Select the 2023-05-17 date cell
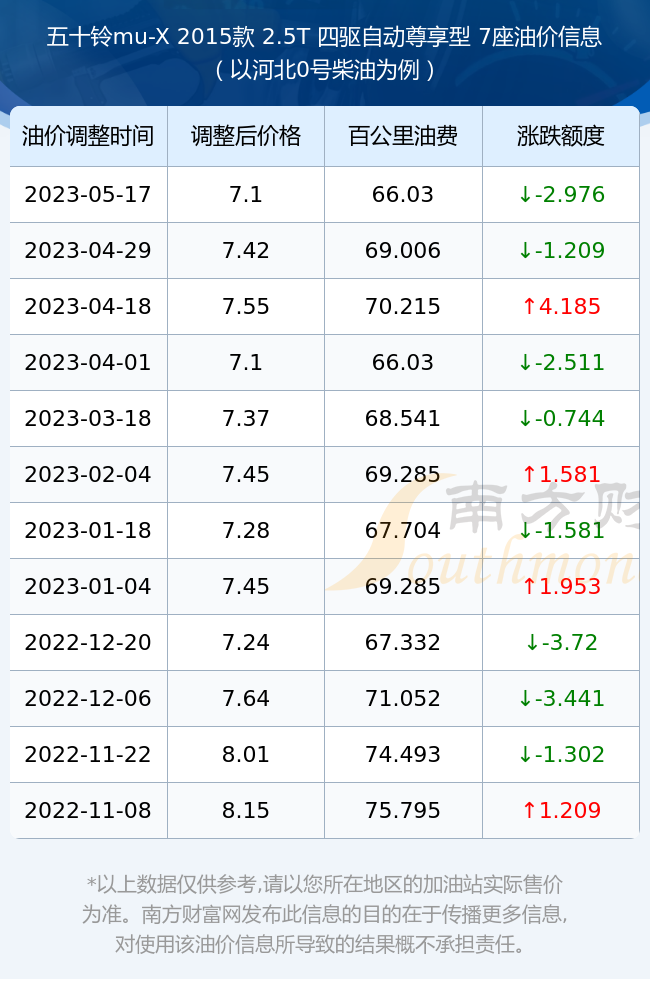650x1000 pixels. click(x=88, y=195)
